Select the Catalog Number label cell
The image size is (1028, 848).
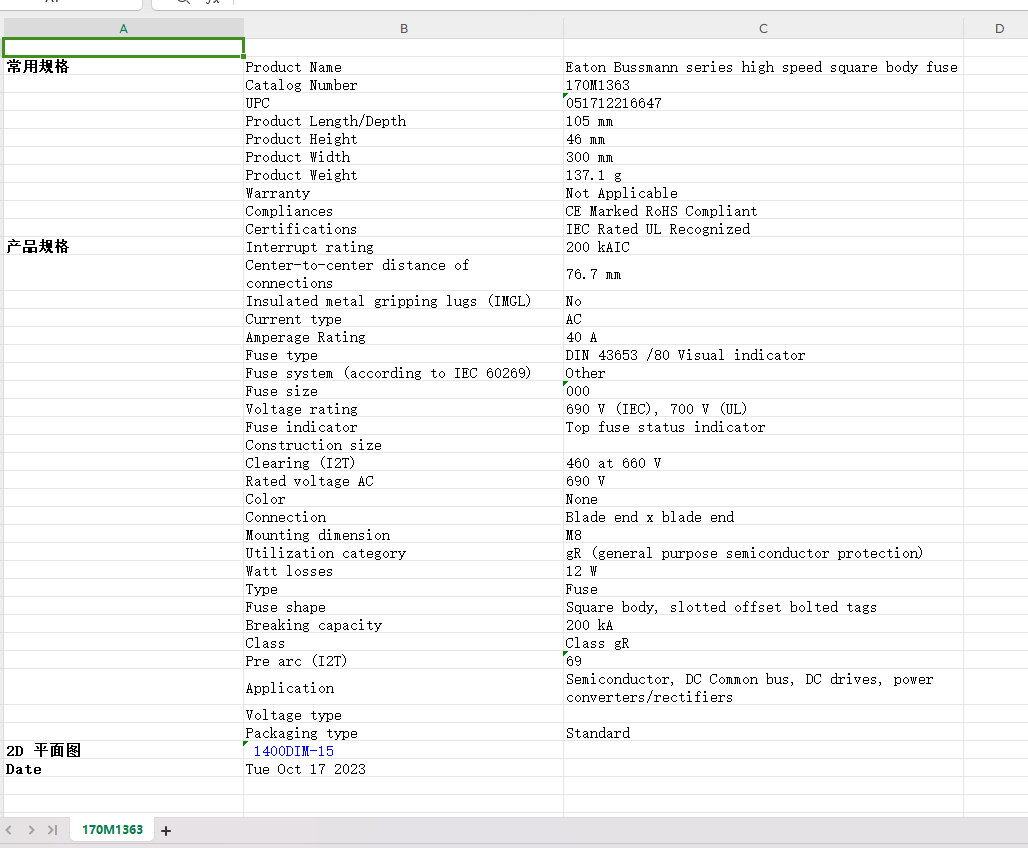403,85
